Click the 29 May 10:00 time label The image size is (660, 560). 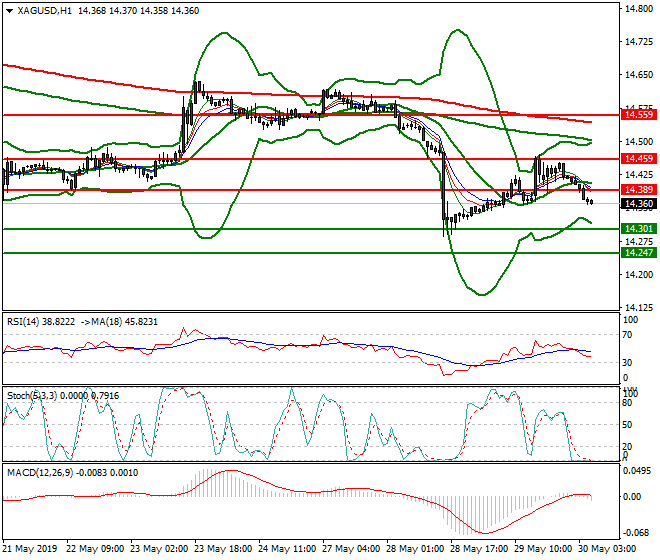(x=543, y=549)
